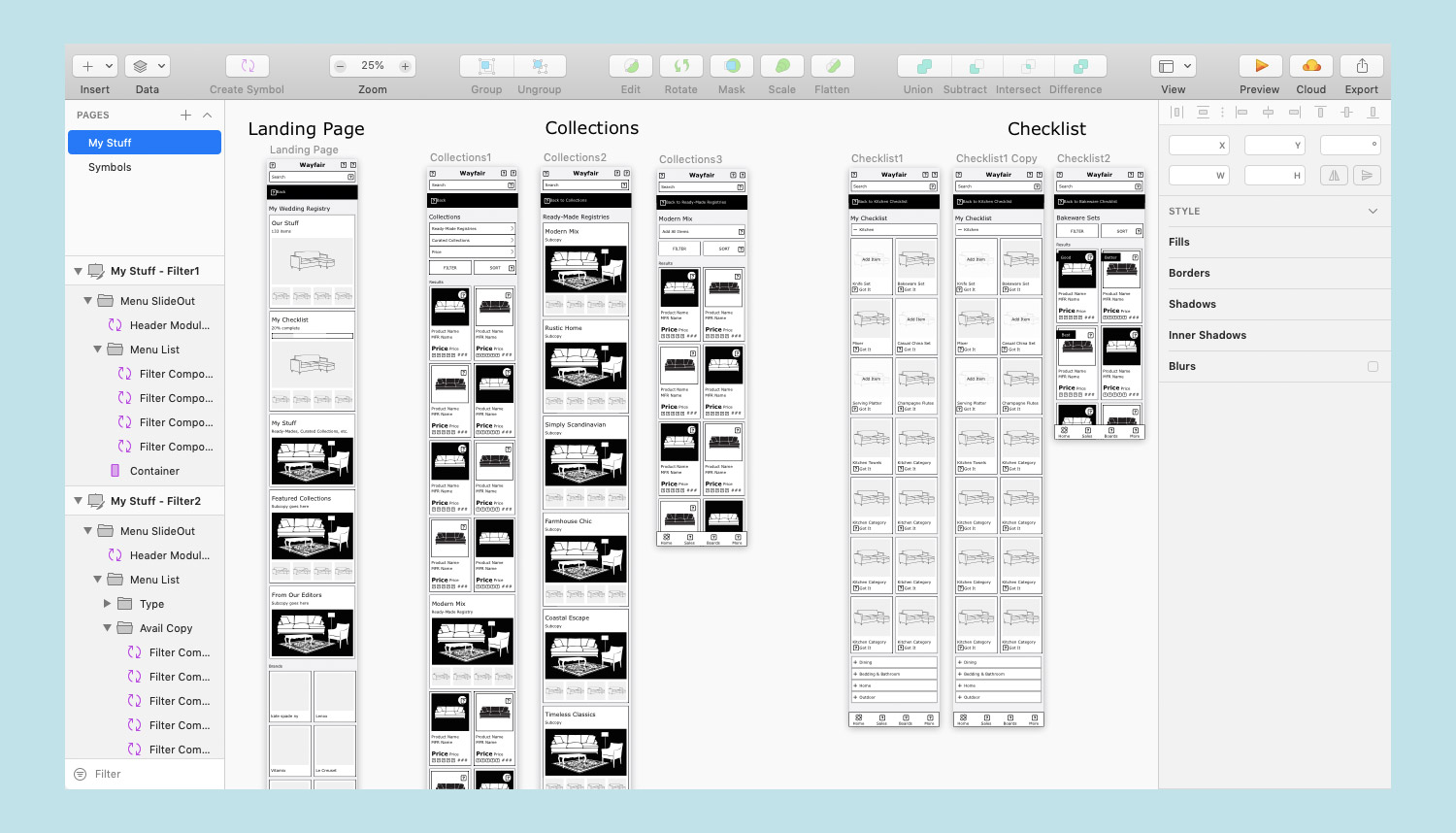Collapse the first Menu SlideOut group under Filter1
The width and height of the screenshot is (1456, 833).
[x=88, y=301]
